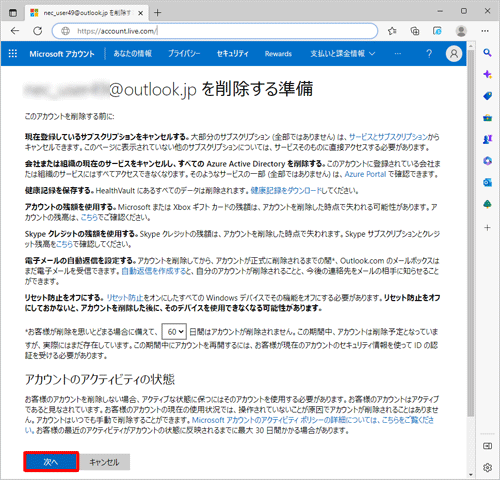Open Microsoft 365 sidebar icon
Viewport: 500px width, 480px height.
487,161
